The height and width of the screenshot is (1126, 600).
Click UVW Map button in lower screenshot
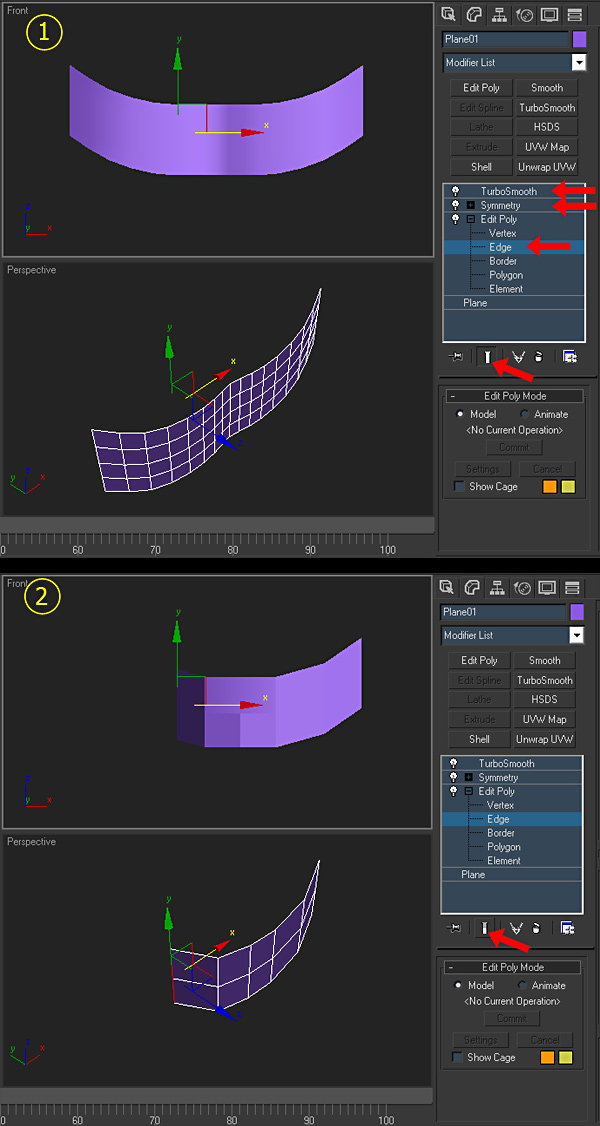[x=545, y=720]
